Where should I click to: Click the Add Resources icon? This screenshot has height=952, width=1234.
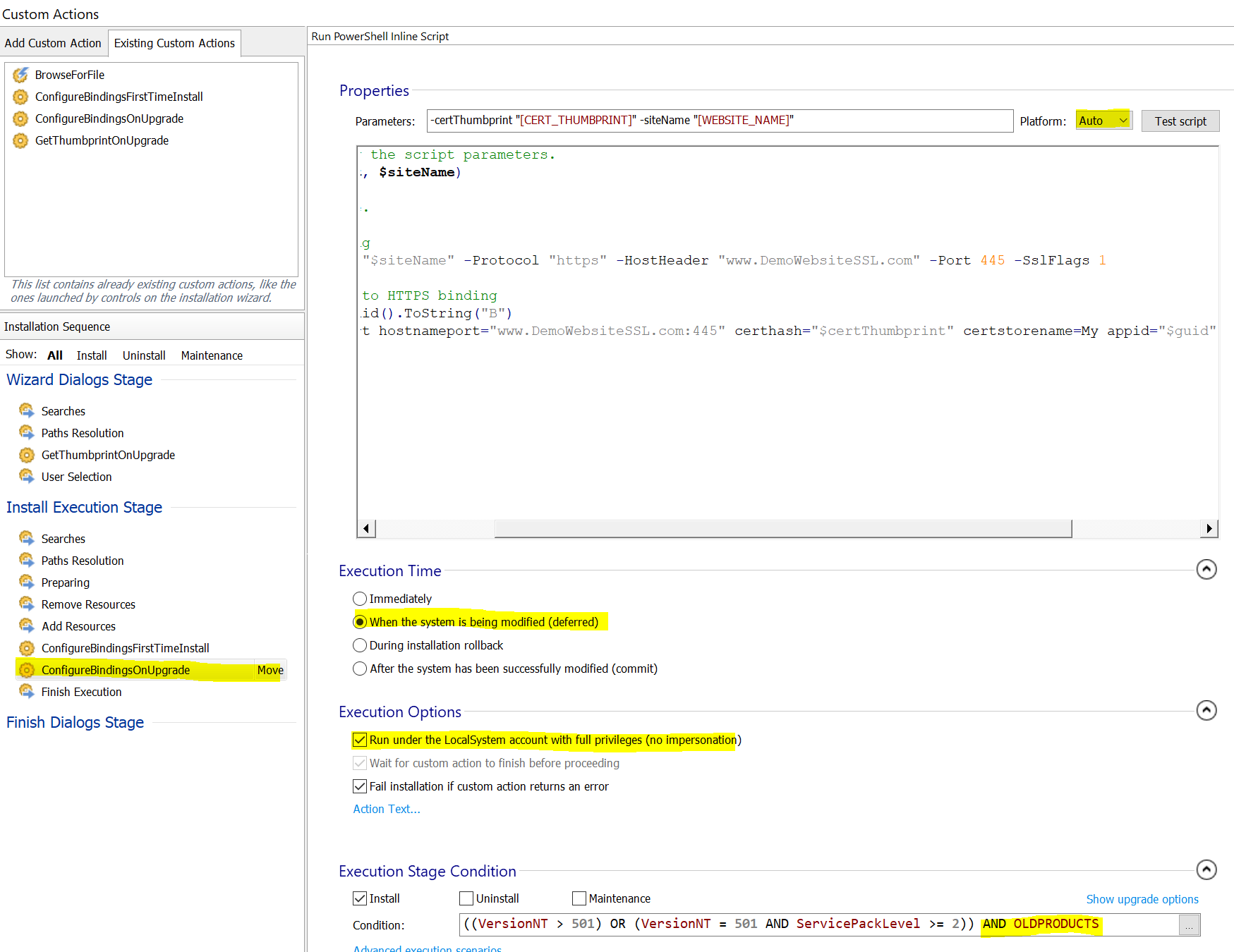pyautogui.click(x=27, y=625)
